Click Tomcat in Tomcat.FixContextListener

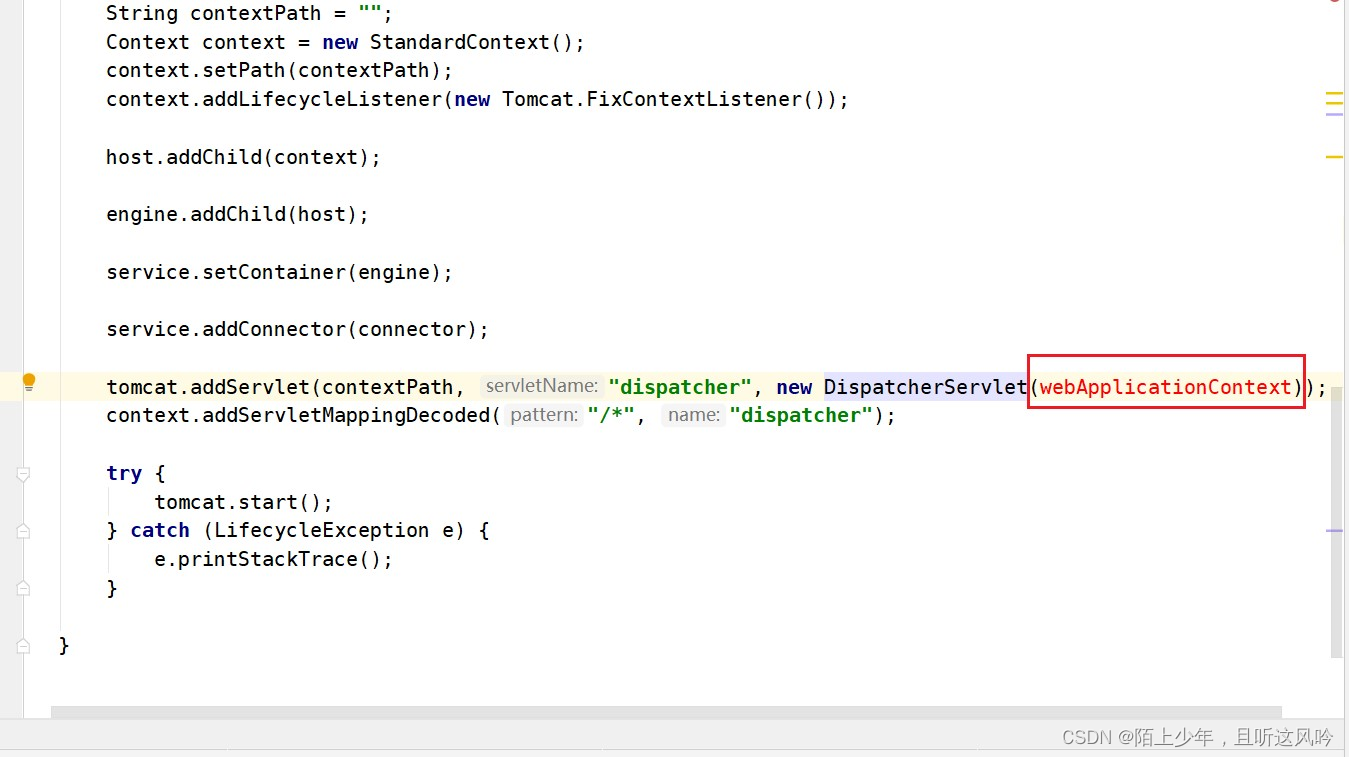[538, 100]
